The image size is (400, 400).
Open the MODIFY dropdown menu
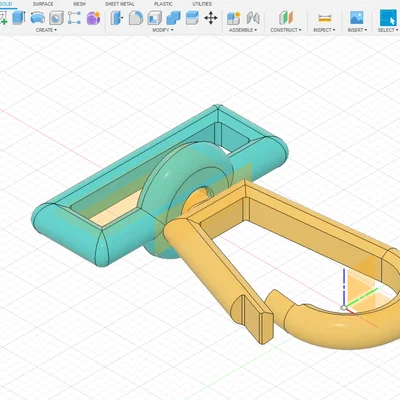tap(163, 30)
